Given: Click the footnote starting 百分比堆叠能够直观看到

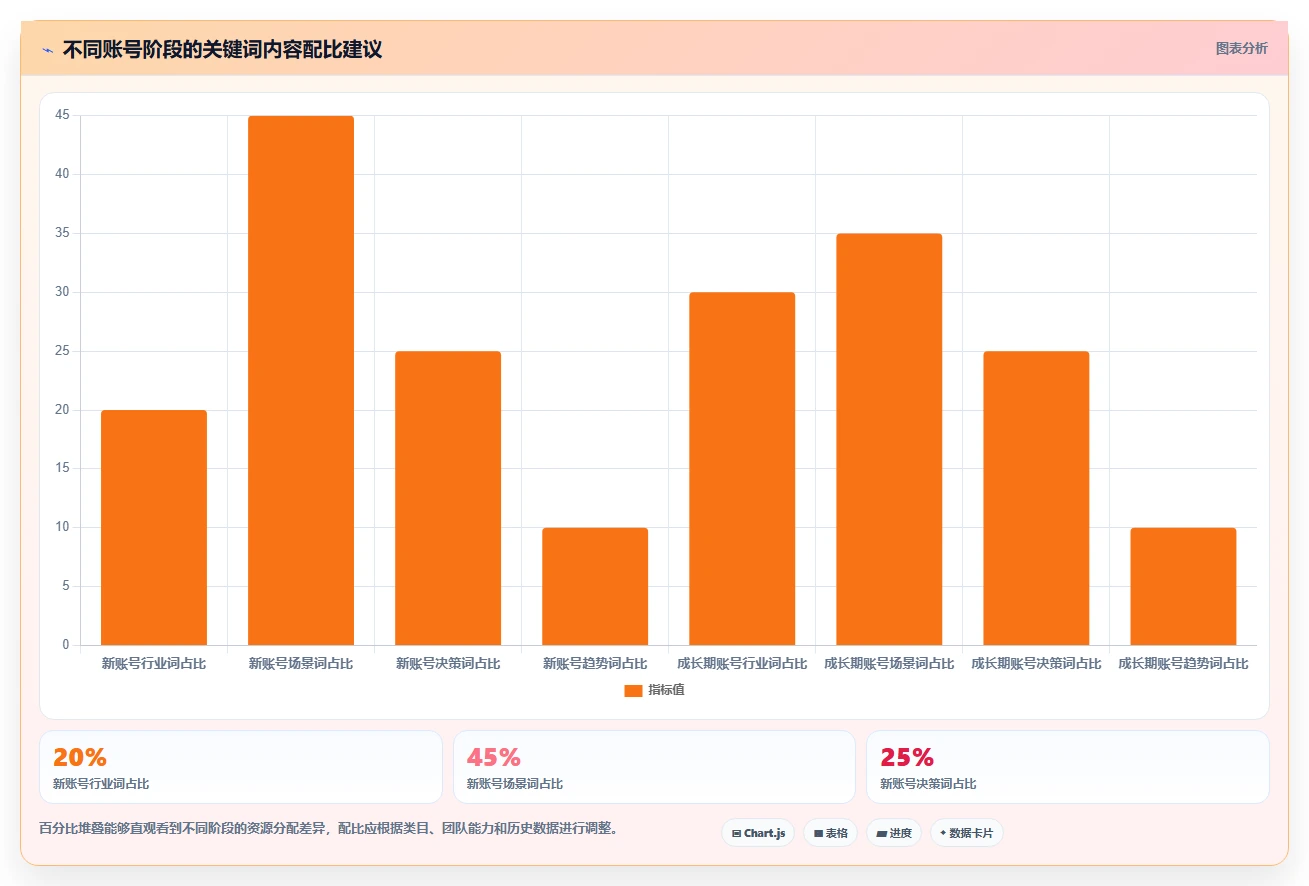Looking at the screenshot, I should (328, 828).
